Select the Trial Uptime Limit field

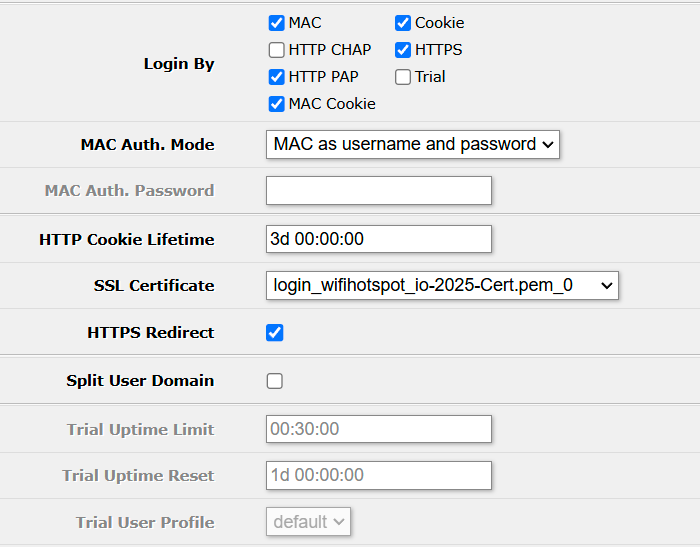[378, 429]
